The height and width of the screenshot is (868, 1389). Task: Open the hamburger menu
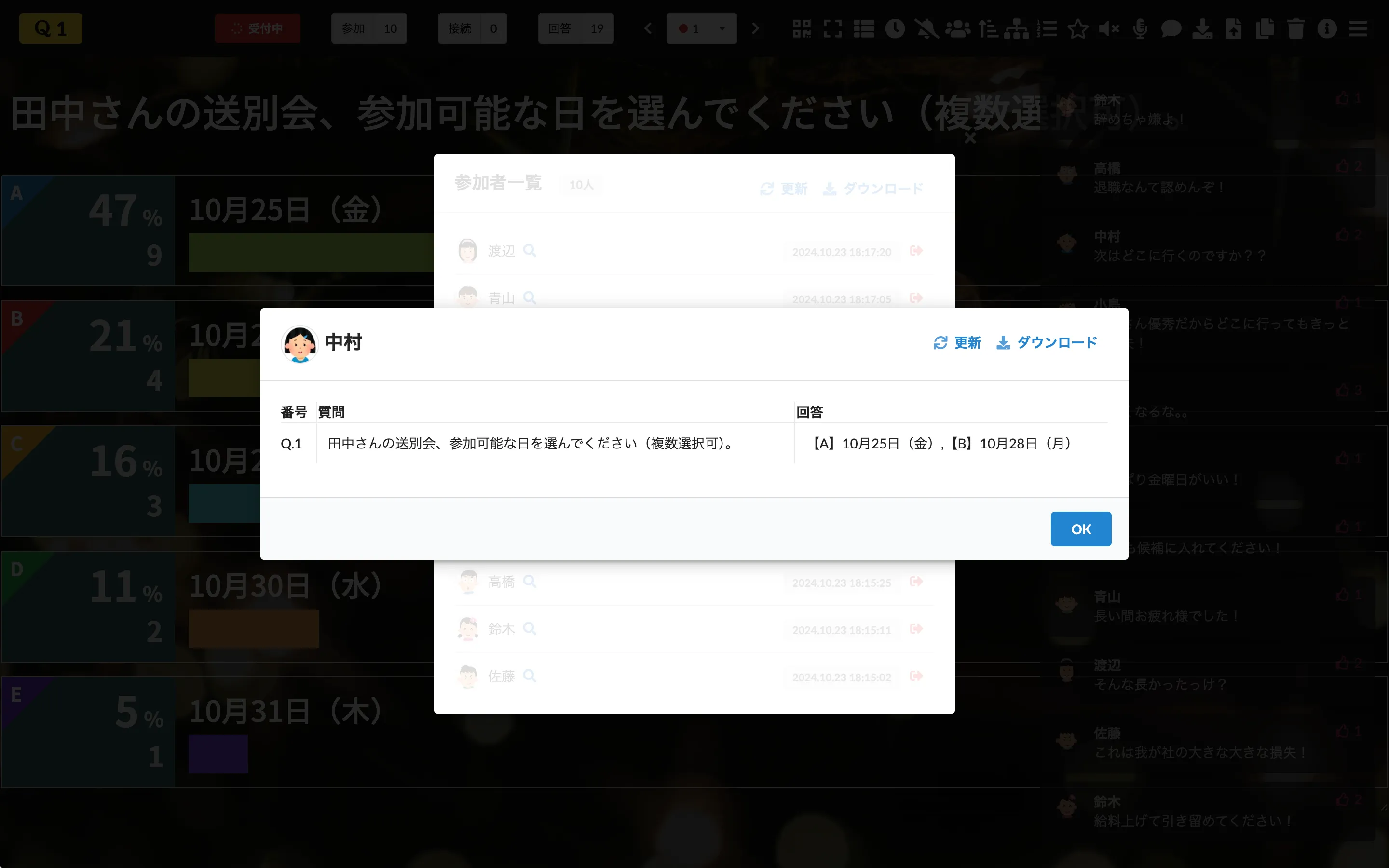1359,28
